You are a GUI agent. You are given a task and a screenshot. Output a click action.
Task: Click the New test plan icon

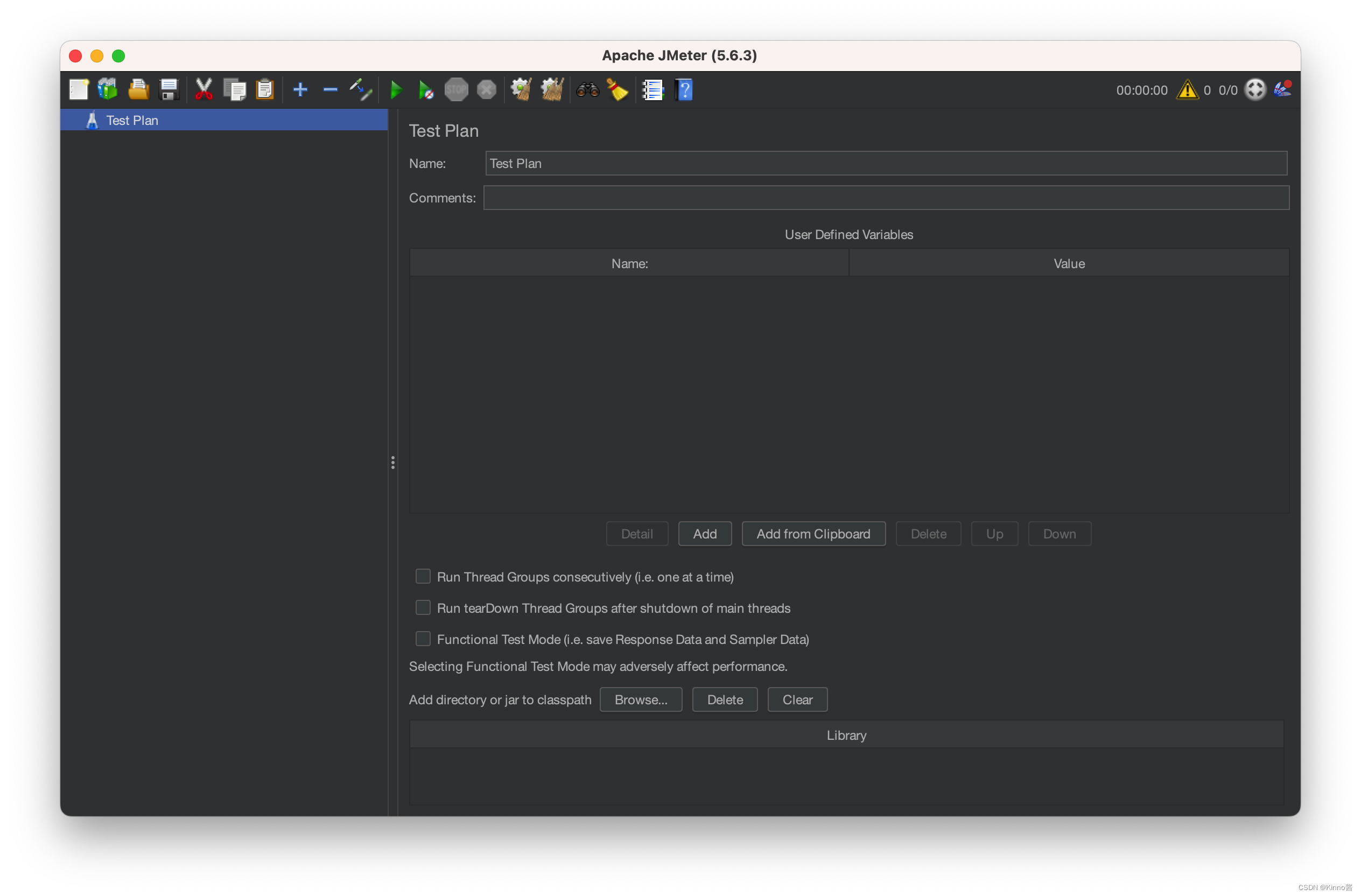pyautogui.click(x=79, y=90)
